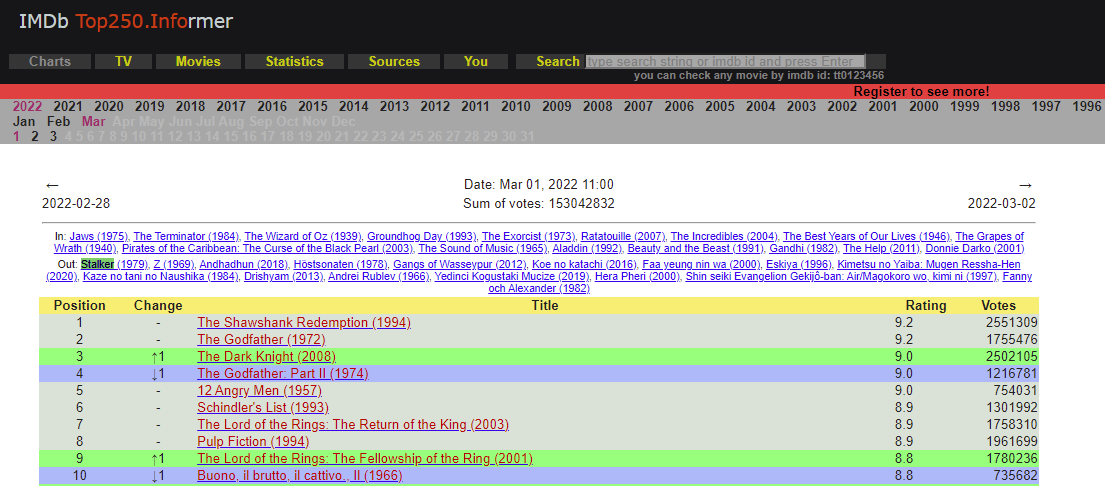
Task: Open the Sources menu
Action: click(394, 62)
